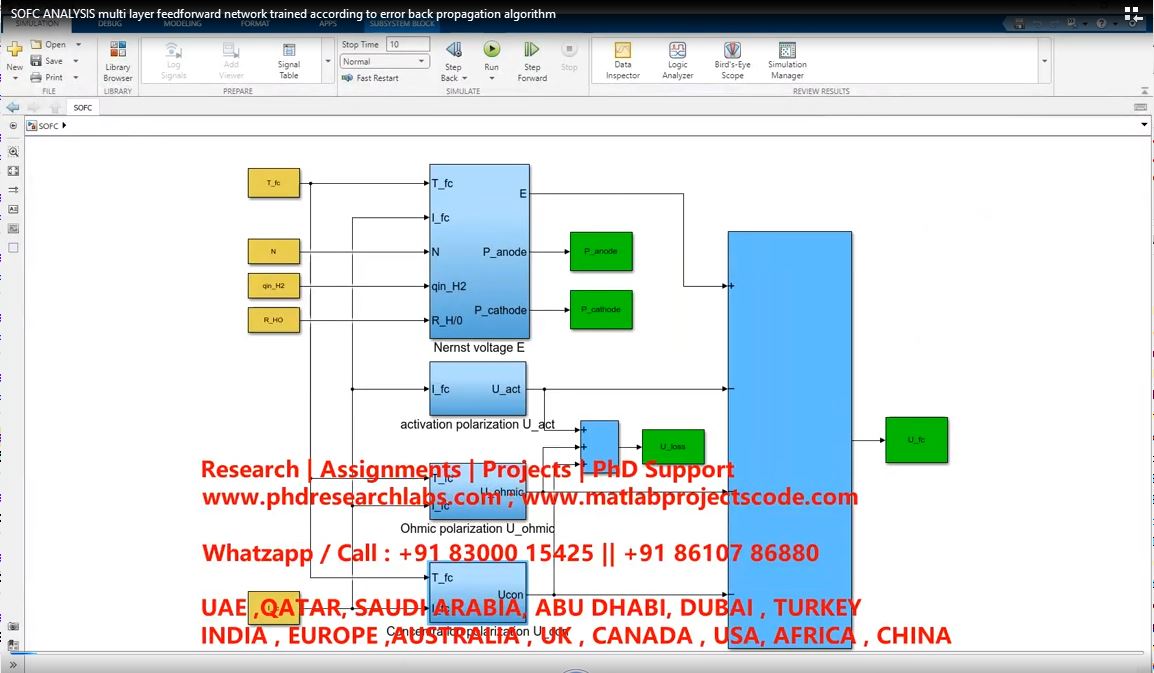
Task: Open the address bar dropdown arrow
Action: point(1144,125)
